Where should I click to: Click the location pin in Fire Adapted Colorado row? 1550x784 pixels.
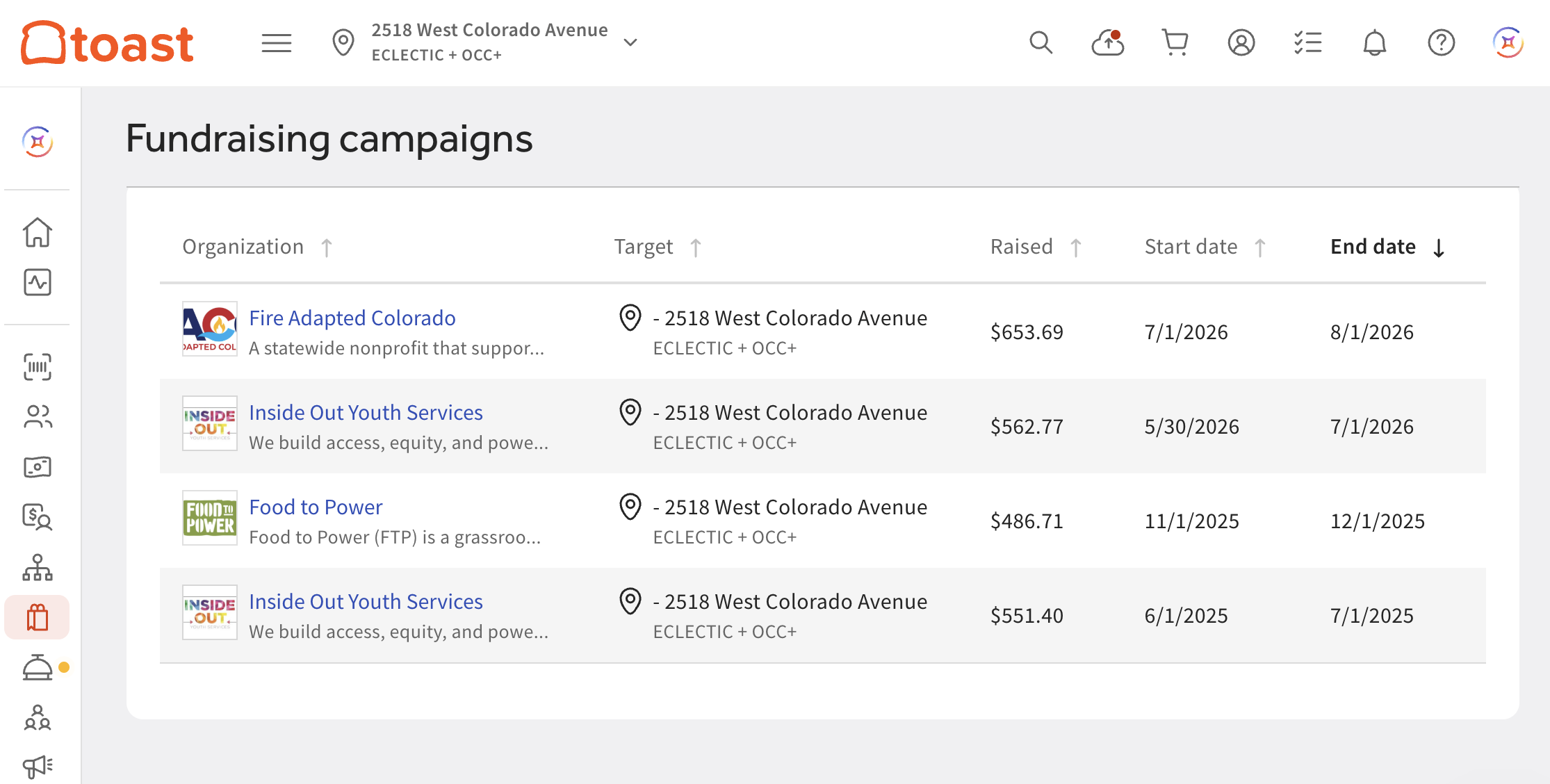tap(630, 318)
